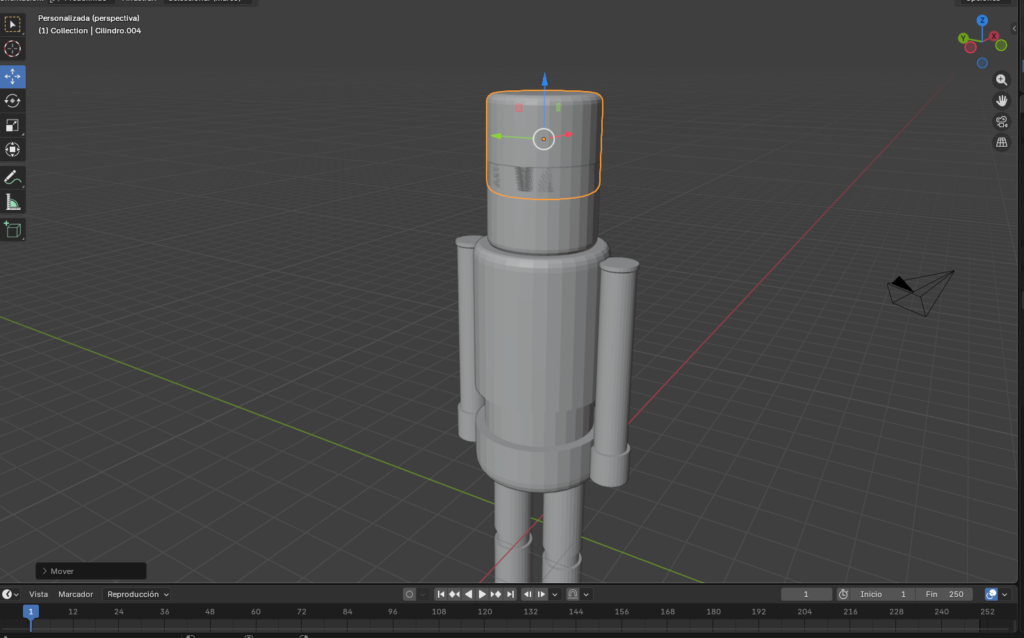Click the current frame number slider
This screenshot has height=638, width=1024.
[x=806, y=593]
